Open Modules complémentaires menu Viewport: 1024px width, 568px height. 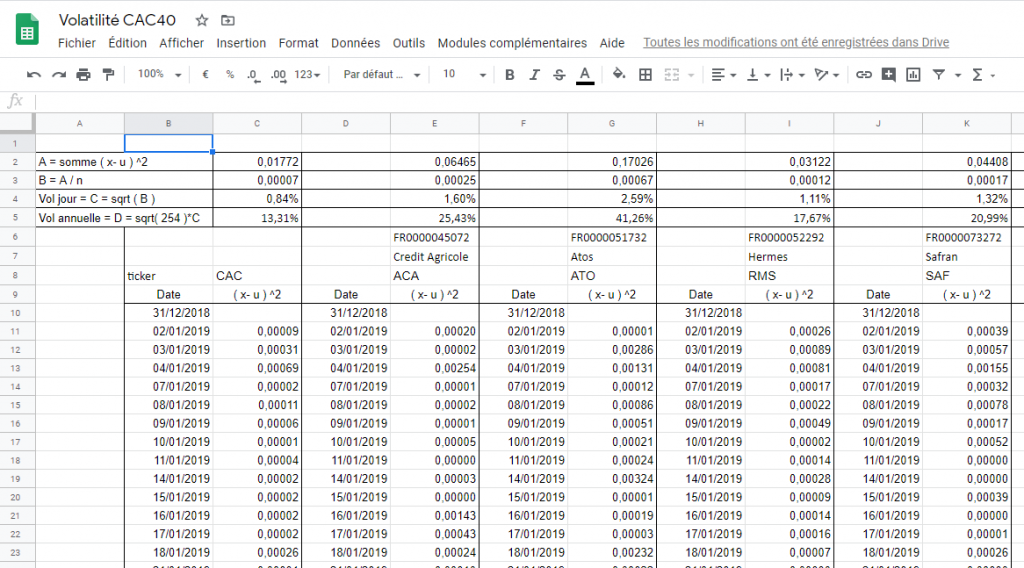pos(512,43)
